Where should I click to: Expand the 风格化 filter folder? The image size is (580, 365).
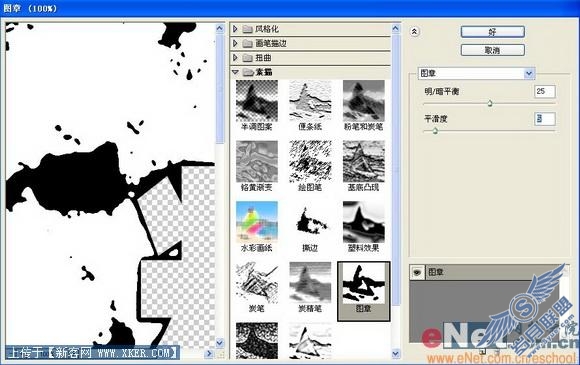235,29
